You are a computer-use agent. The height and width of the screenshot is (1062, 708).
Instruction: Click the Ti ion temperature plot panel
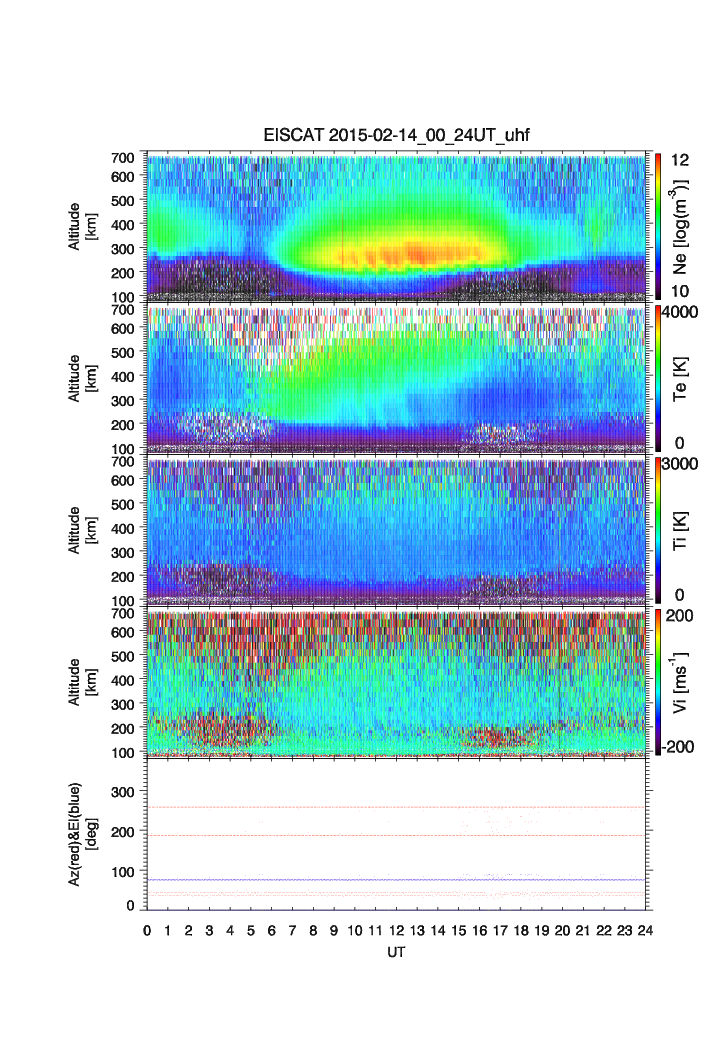click(x=396, y=530)
